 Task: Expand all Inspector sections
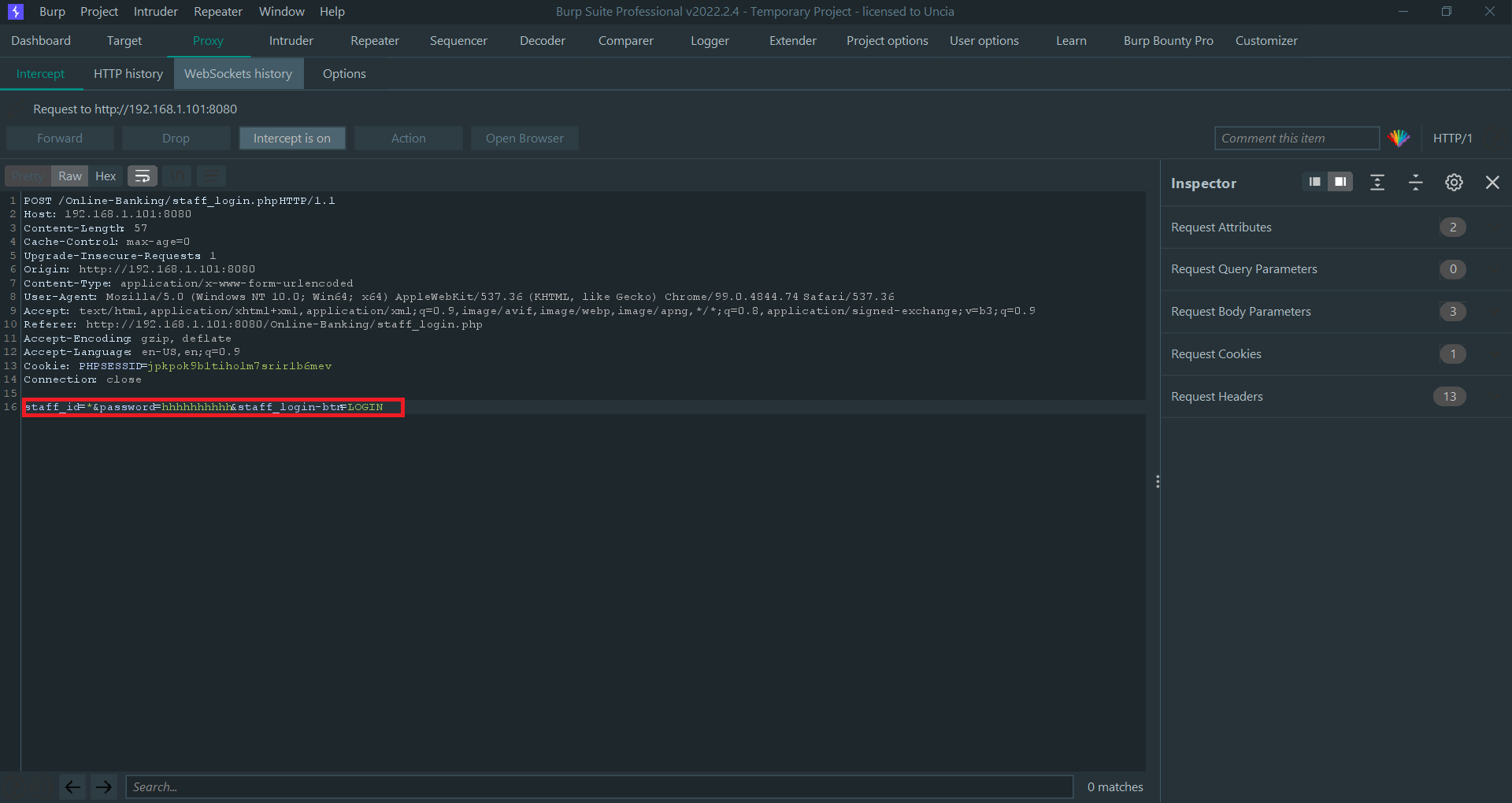pos(1377,183)
